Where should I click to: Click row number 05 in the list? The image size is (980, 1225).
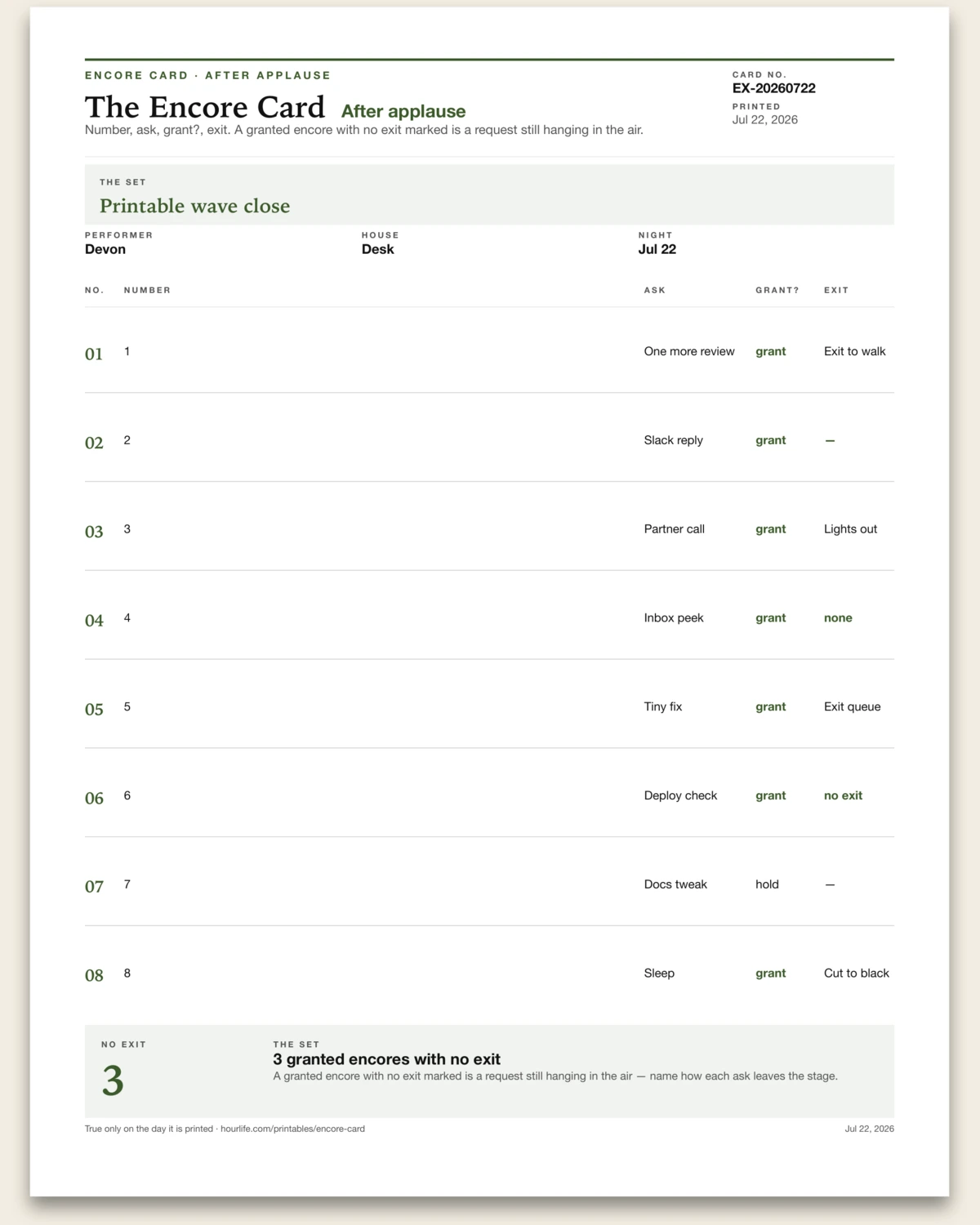coord(94,709)
